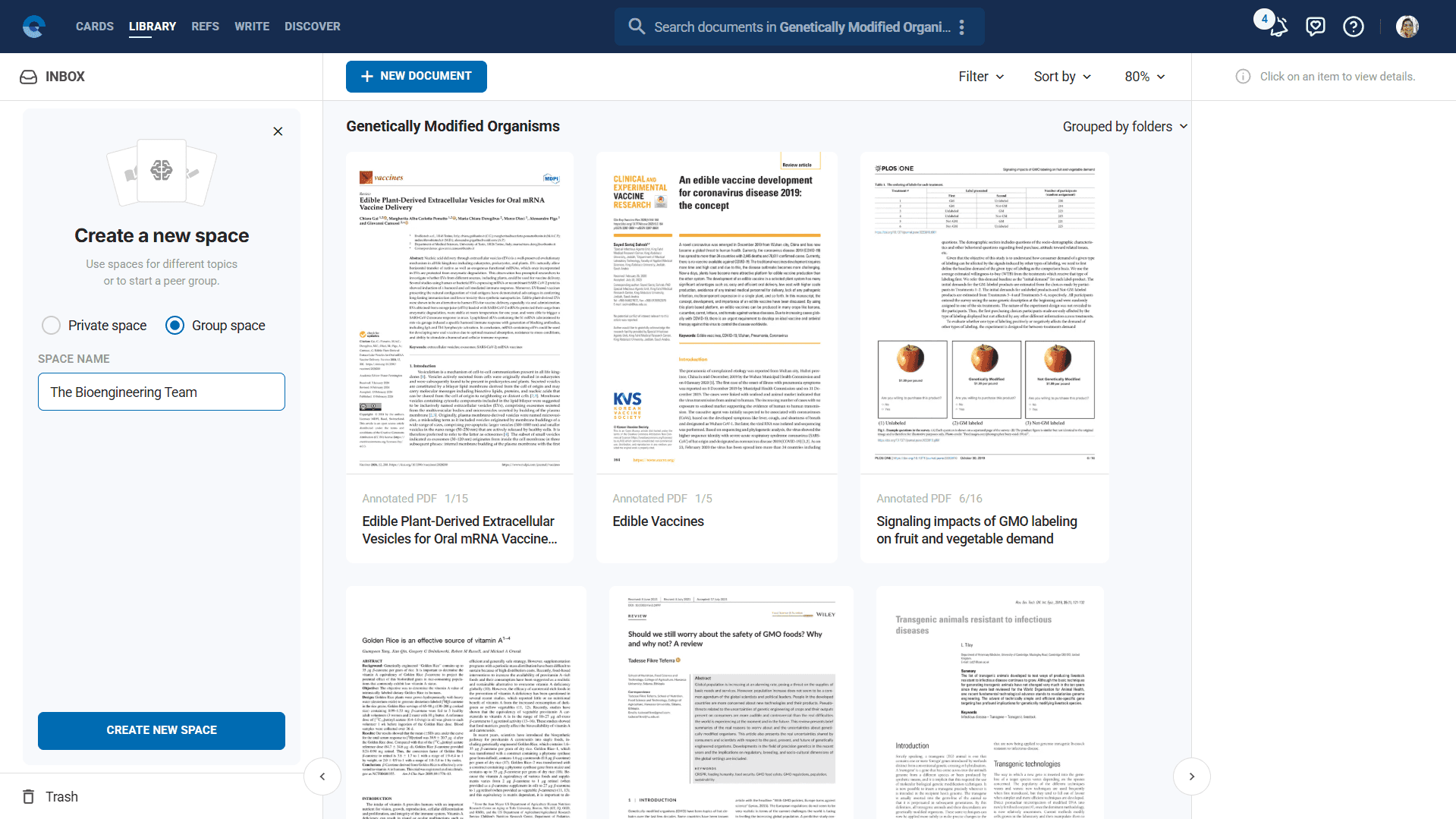Open the Sort by dropdown
Image resolution: width=1456 pixels, height=819 pixels.
[x=1062, y=77]
